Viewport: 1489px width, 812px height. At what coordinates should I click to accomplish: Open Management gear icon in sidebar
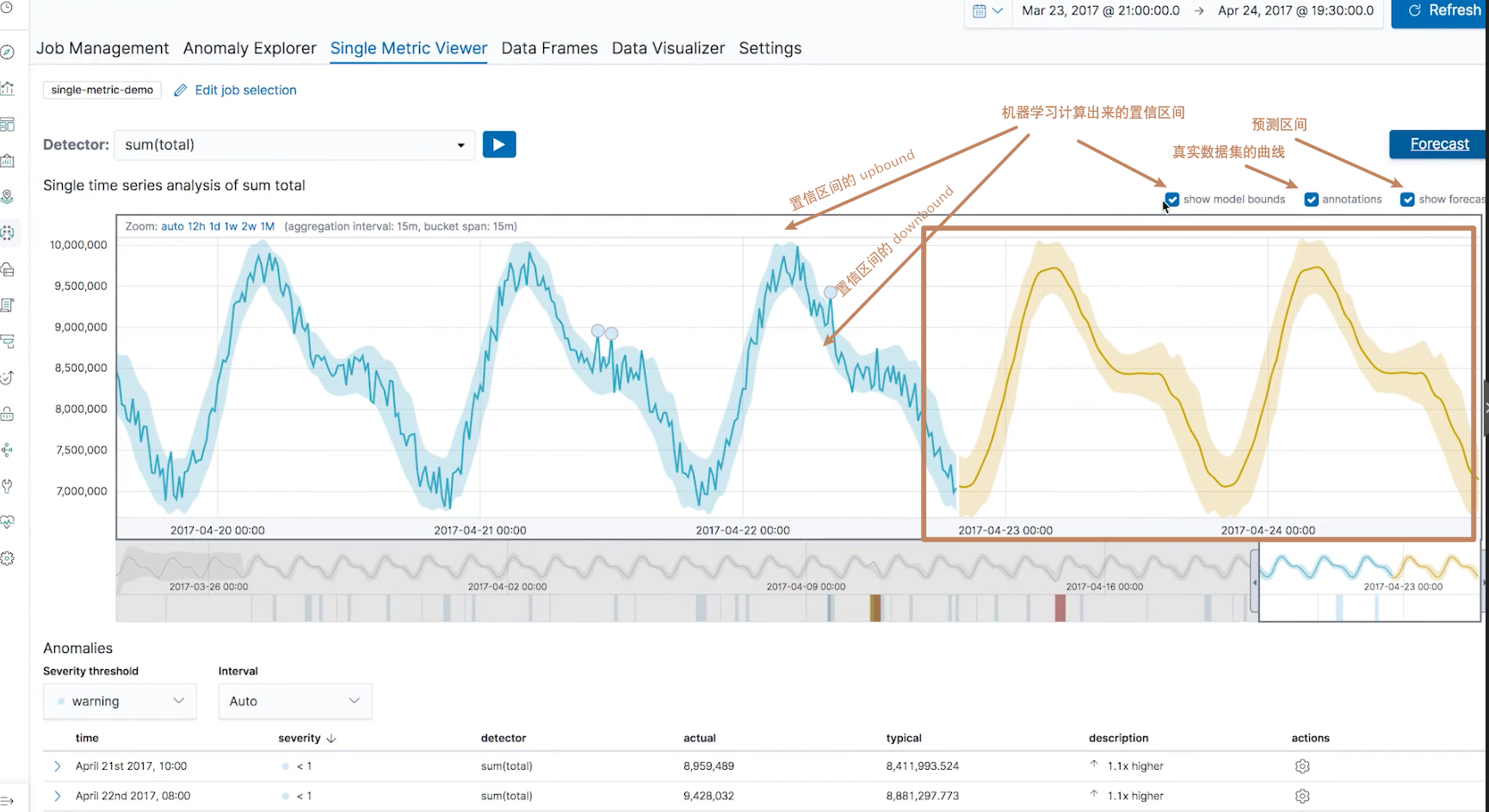8,558
